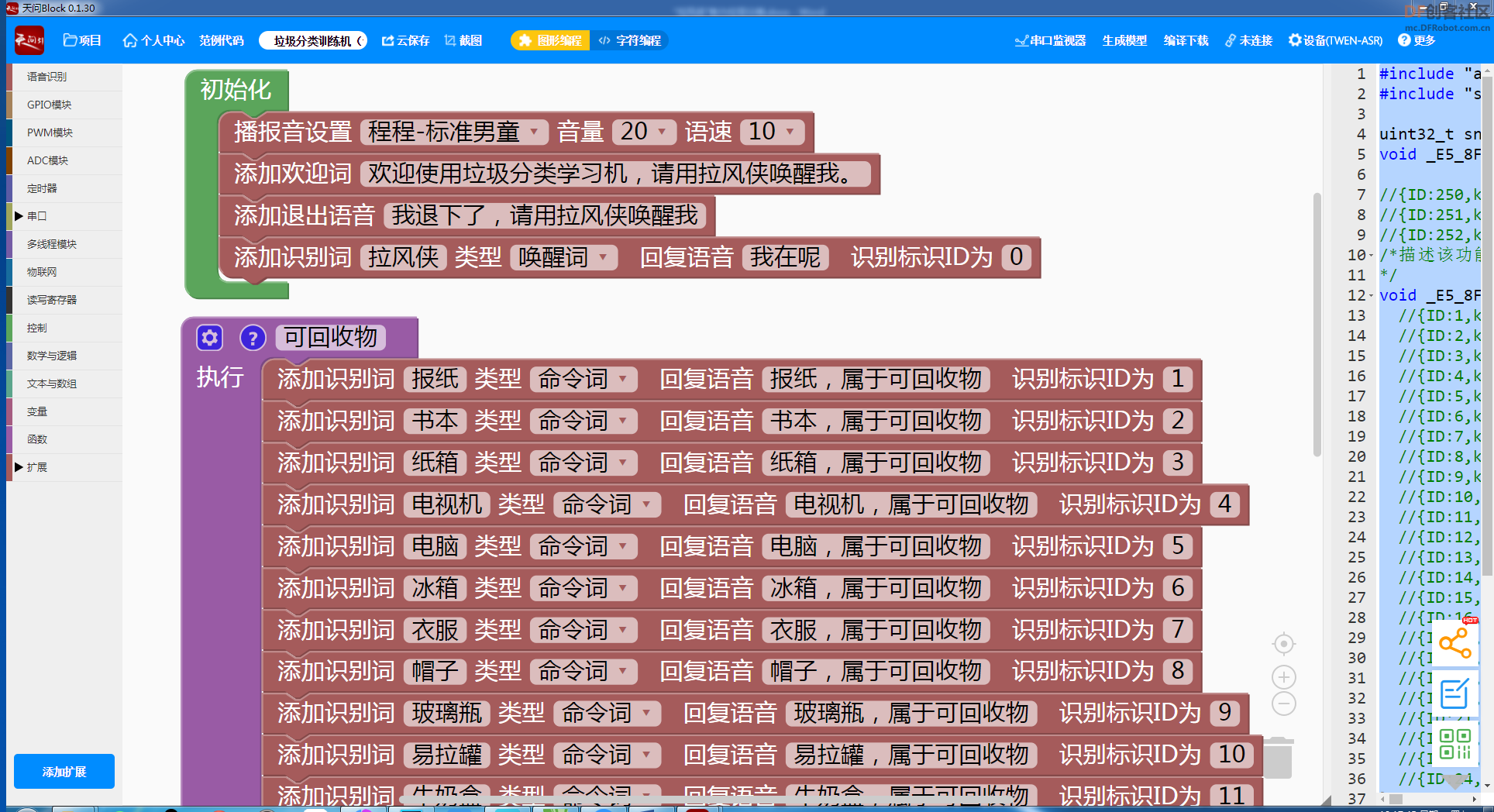Click 编译下载 button
The image size is (1494, 812).
point(1186,40)
